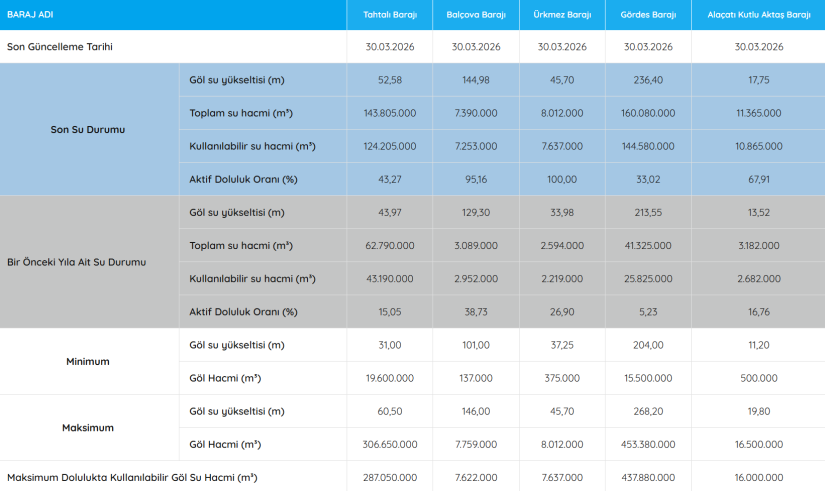
Task: Select Gördes lake level value 236,40
Action: 648,80
